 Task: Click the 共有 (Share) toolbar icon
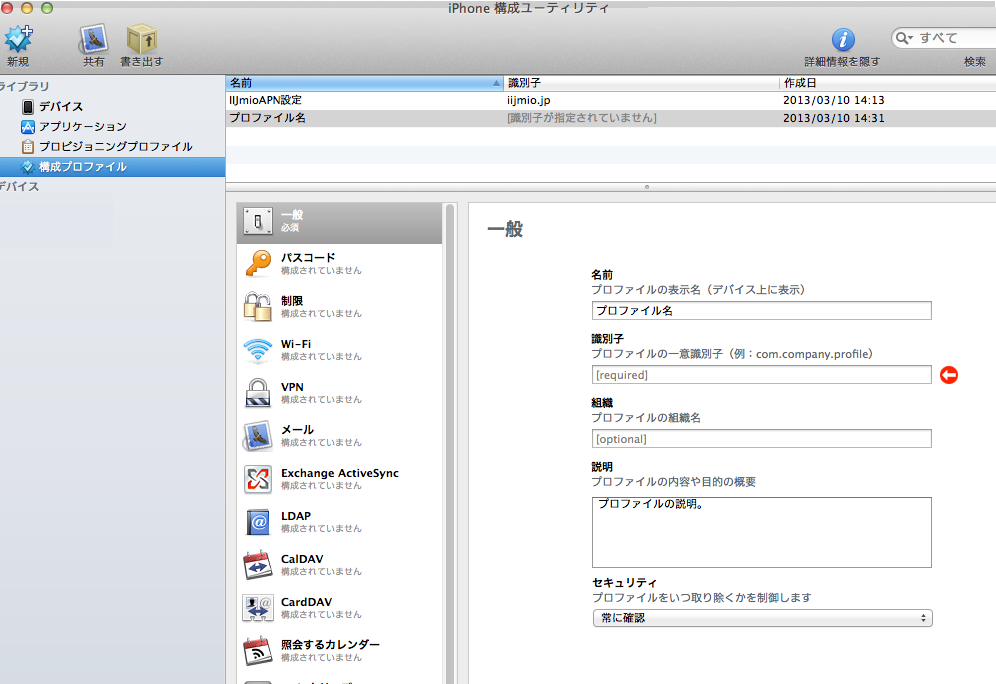click(94, 40)
